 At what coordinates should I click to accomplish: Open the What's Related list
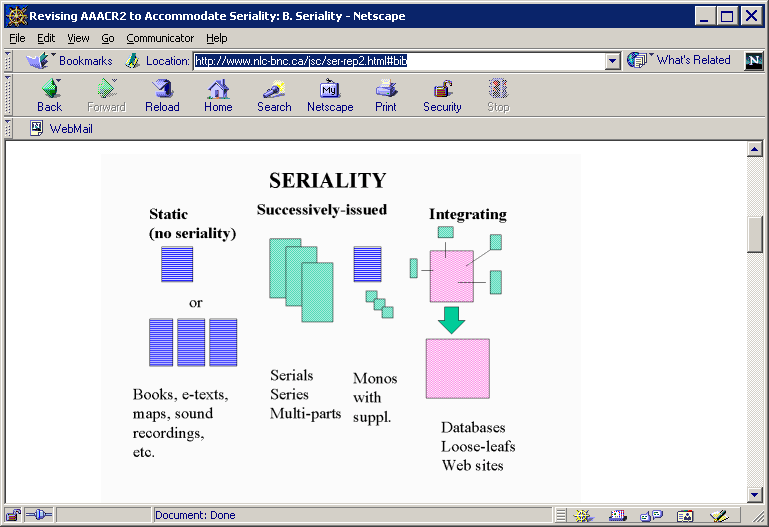(679, 60)
